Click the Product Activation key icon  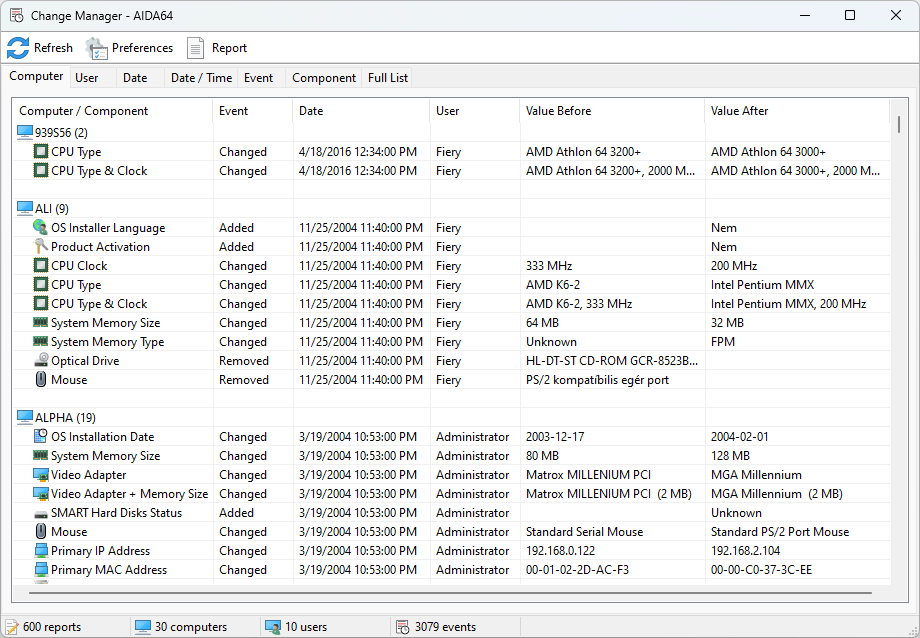(41, 247)
